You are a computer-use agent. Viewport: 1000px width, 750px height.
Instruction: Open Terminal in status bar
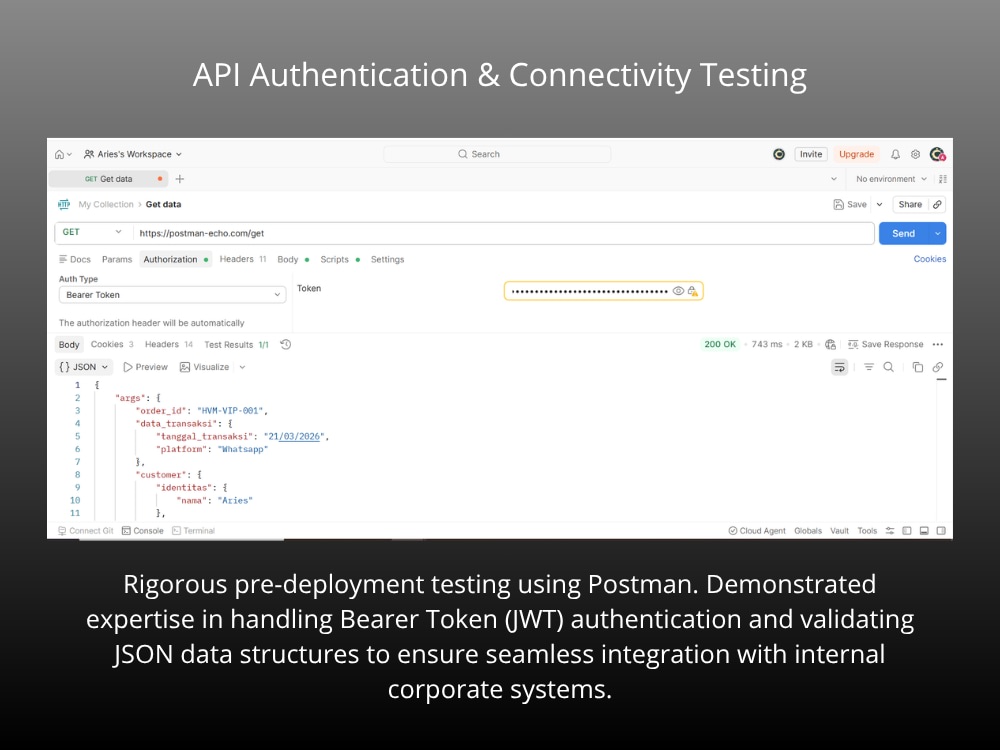[194, 531]
